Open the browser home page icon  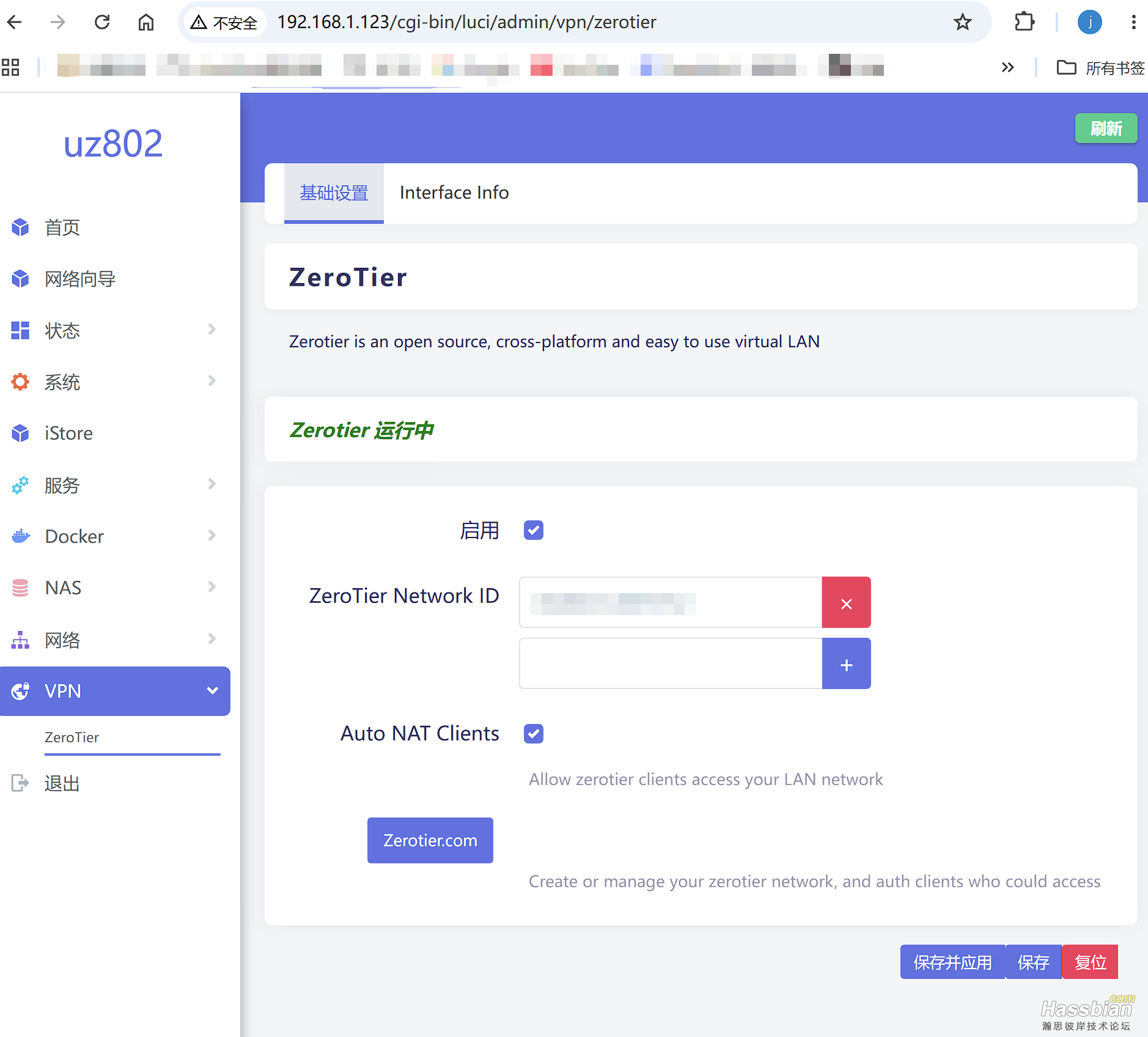[146, 23]
